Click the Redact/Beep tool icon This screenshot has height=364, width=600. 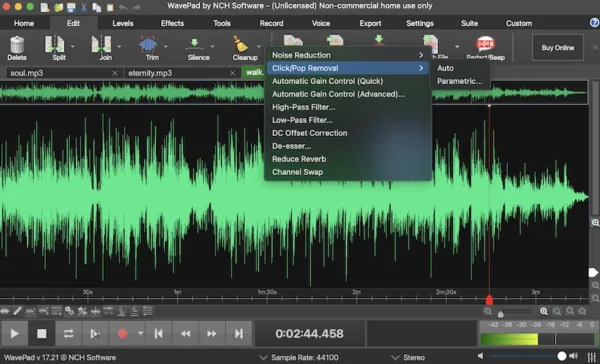485,44
